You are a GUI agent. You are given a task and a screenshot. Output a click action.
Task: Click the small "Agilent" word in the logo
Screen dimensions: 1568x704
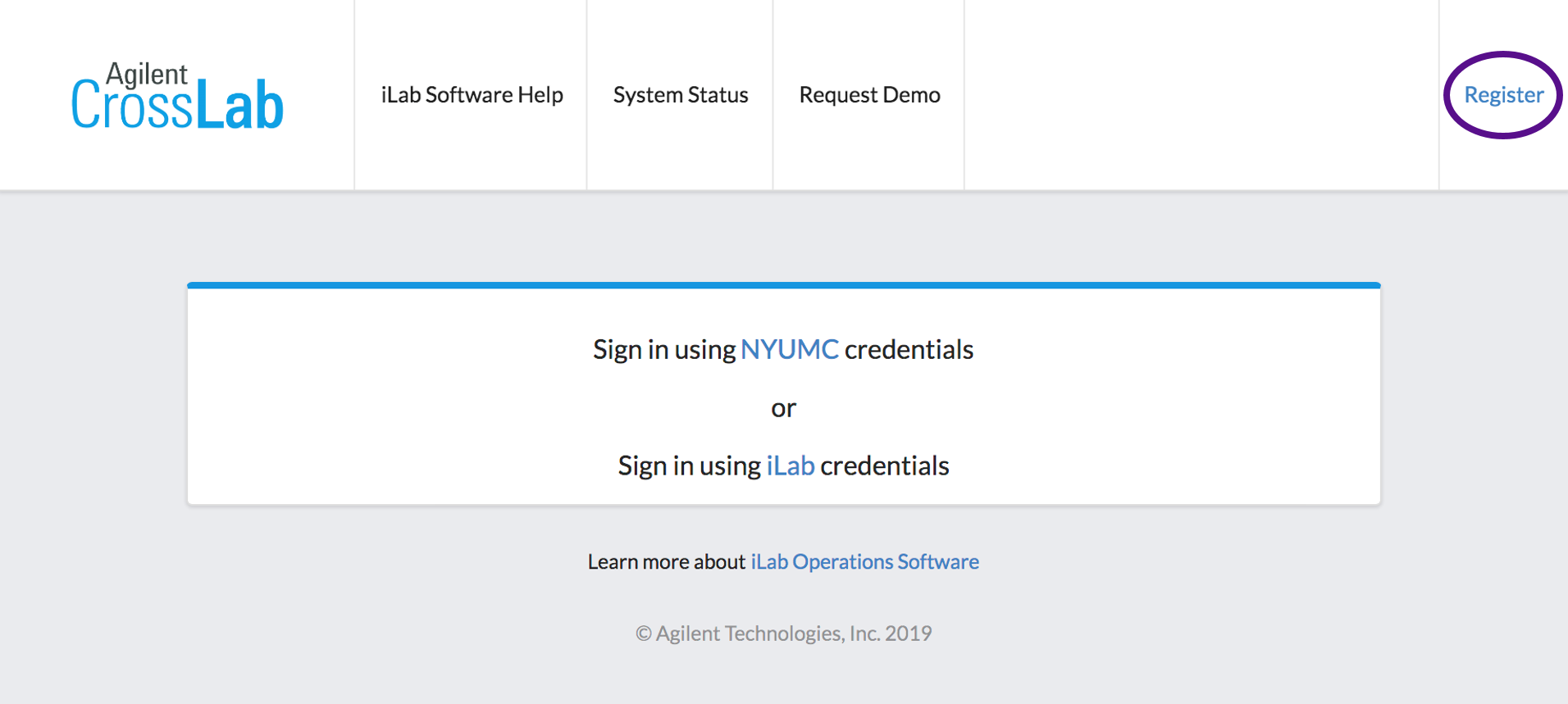[148, 75]
